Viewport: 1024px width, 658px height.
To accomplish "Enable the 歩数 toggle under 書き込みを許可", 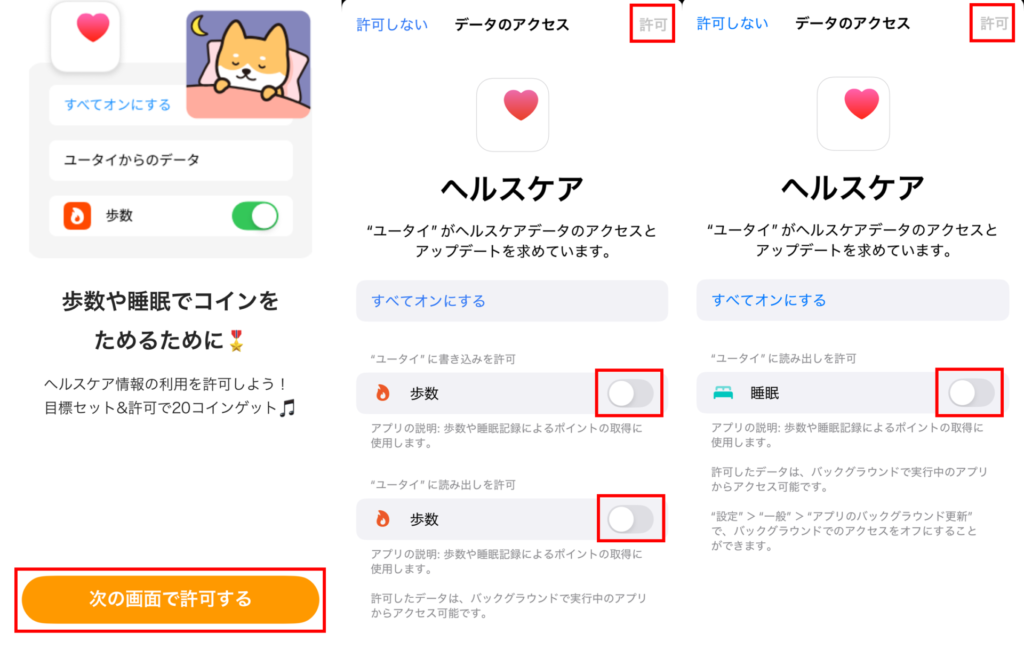I will pyautogui.click(x=630, y=393).
